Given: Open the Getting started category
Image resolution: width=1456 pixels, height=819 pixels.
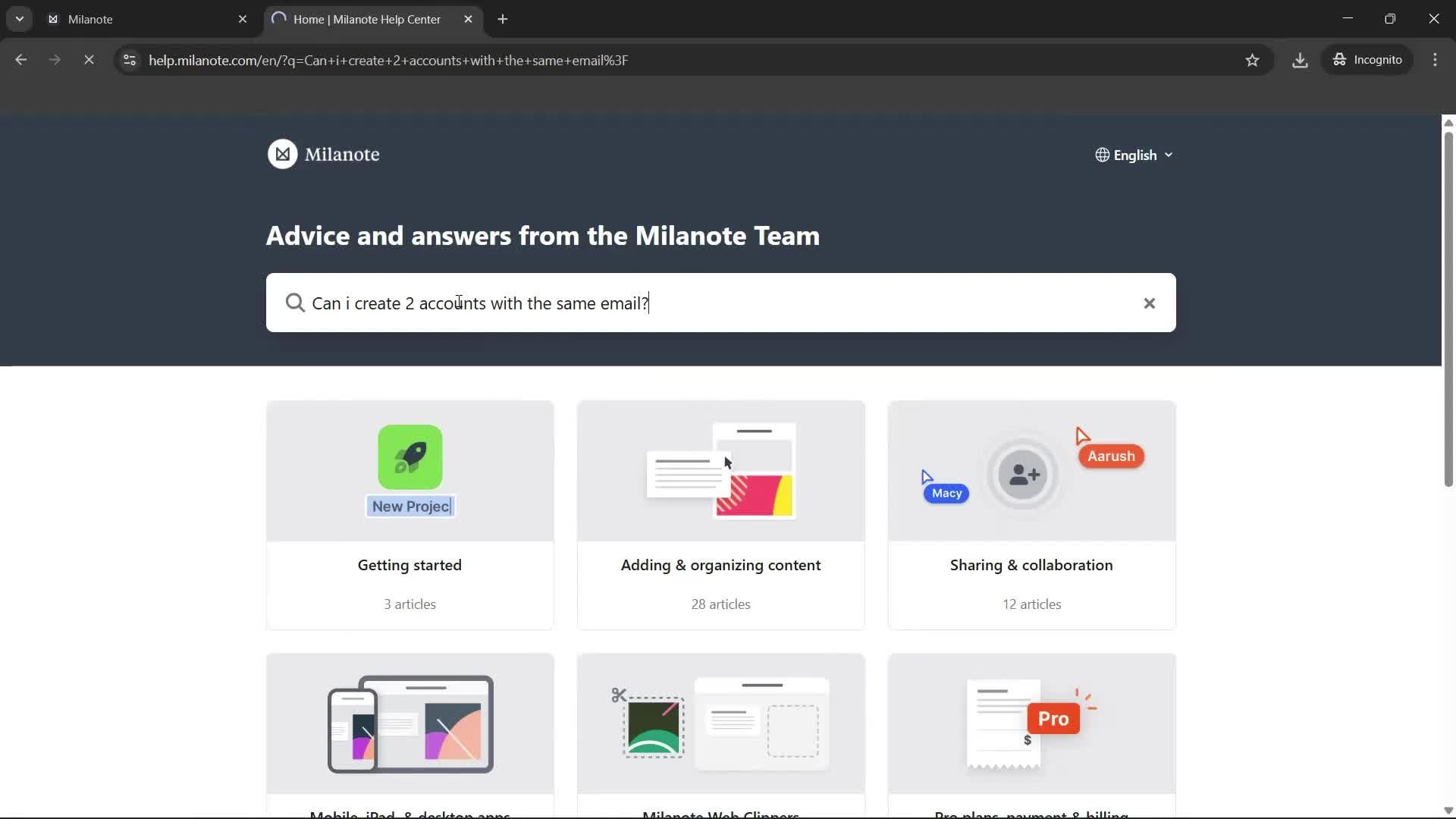Looking at the screenshot, I should [409, 516].
